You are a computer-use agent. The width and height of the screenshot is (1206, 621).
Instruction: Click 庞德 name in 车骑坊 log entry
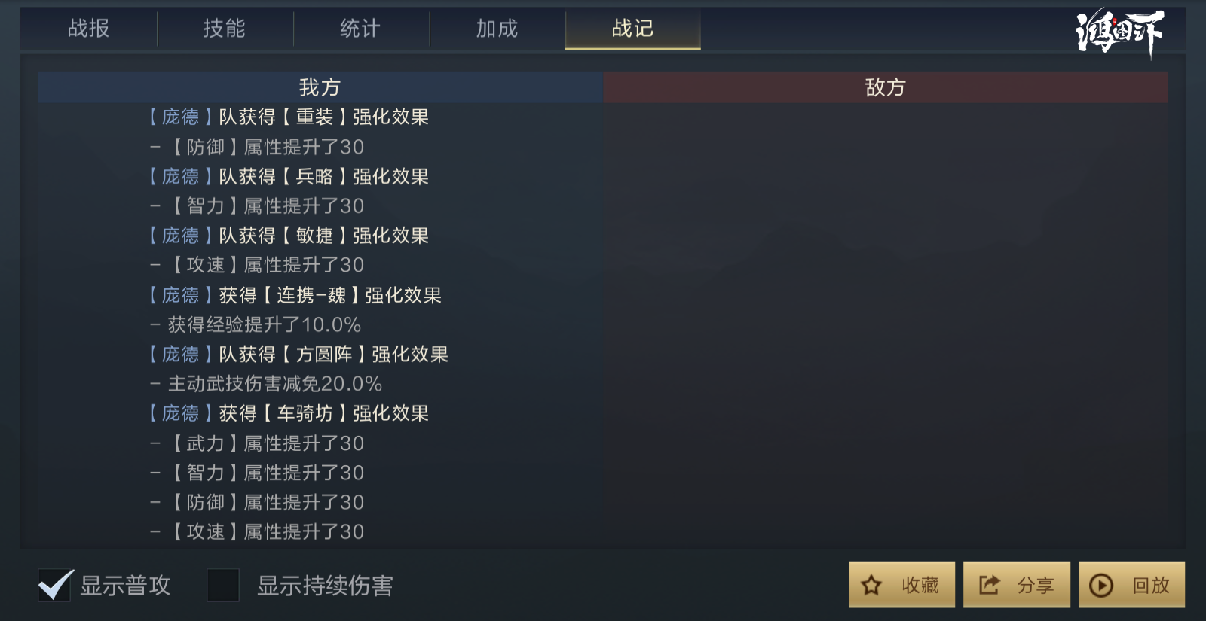pyautogui.click(x=180, y=413)
